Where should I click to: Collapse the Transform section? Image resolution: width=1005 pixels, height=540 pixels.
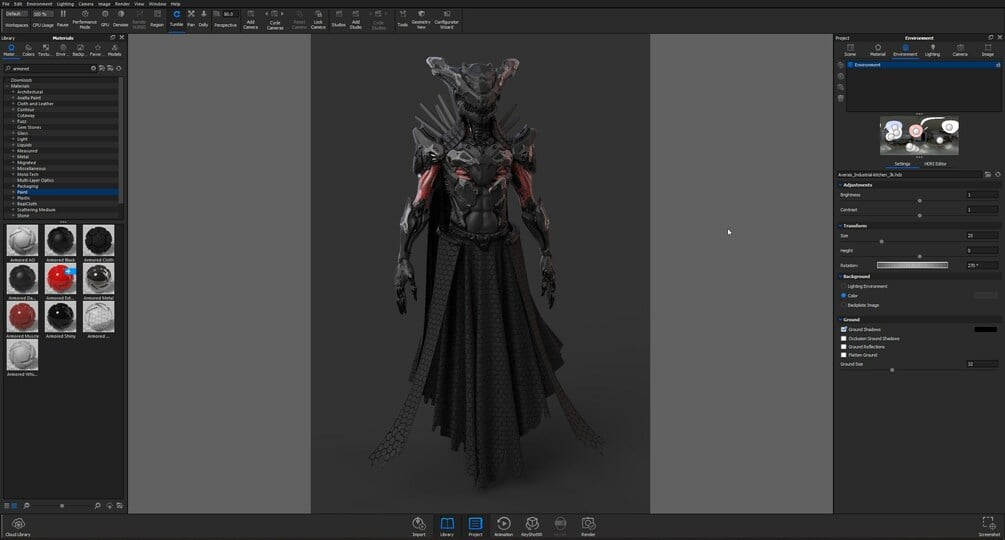point(840,225)
